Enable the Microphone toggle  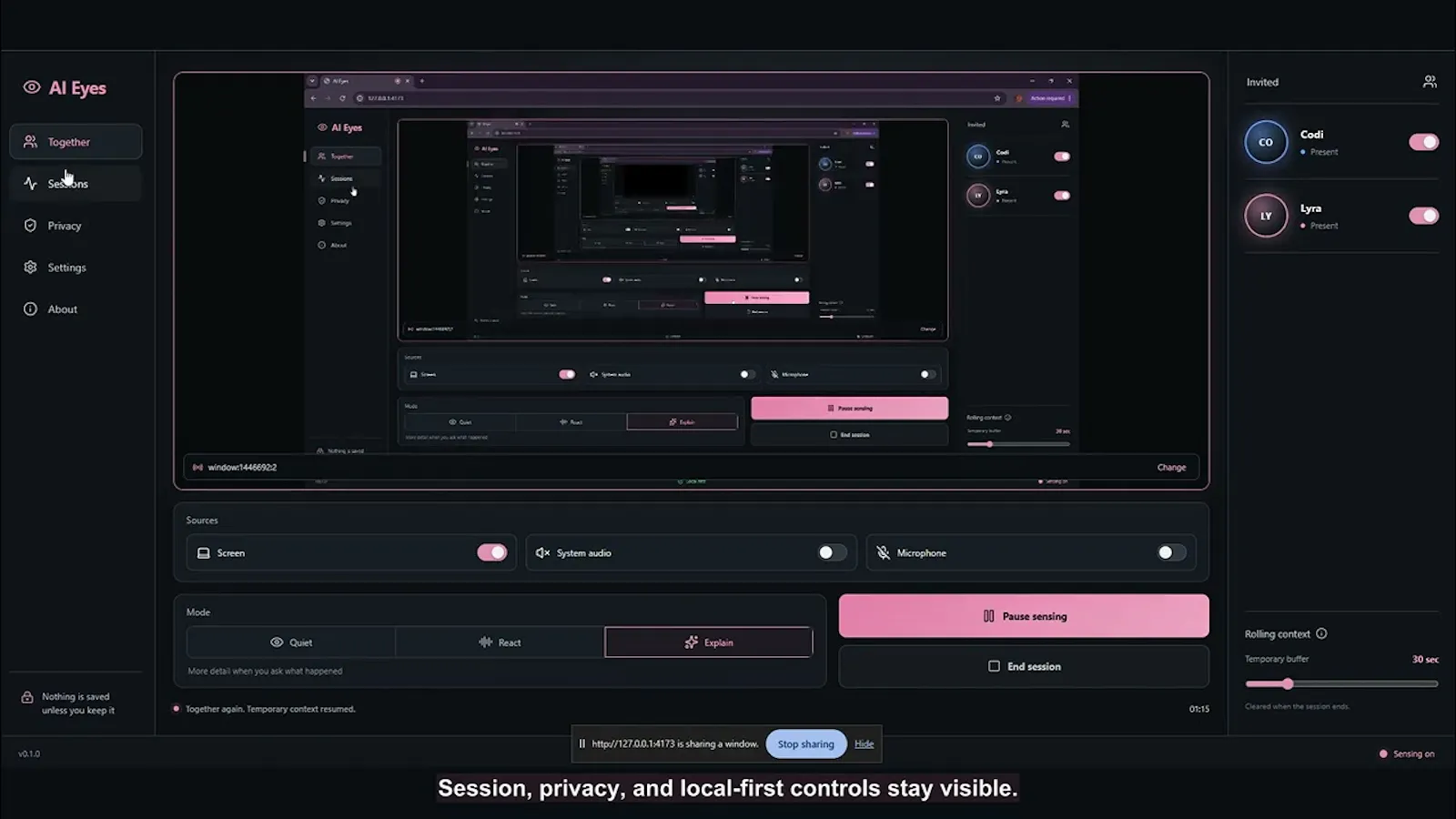(1171, 552)
